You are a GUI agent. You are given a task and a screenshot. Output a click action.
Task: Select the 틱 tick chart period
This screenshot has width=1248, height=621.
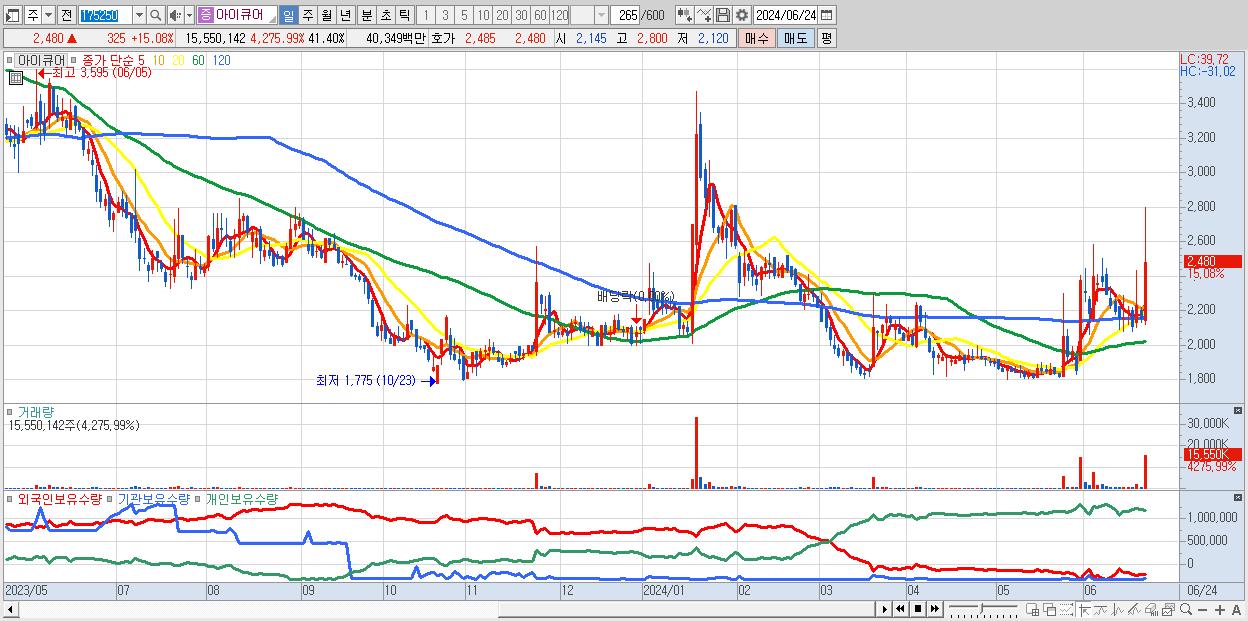(x=404, y=15)
